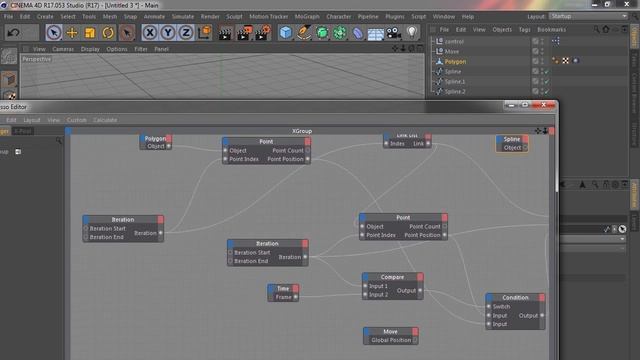Click the spline Pen tool icon
Image resolution: width=640 pixels, height=360 pixels.
[x=304, y=33]
